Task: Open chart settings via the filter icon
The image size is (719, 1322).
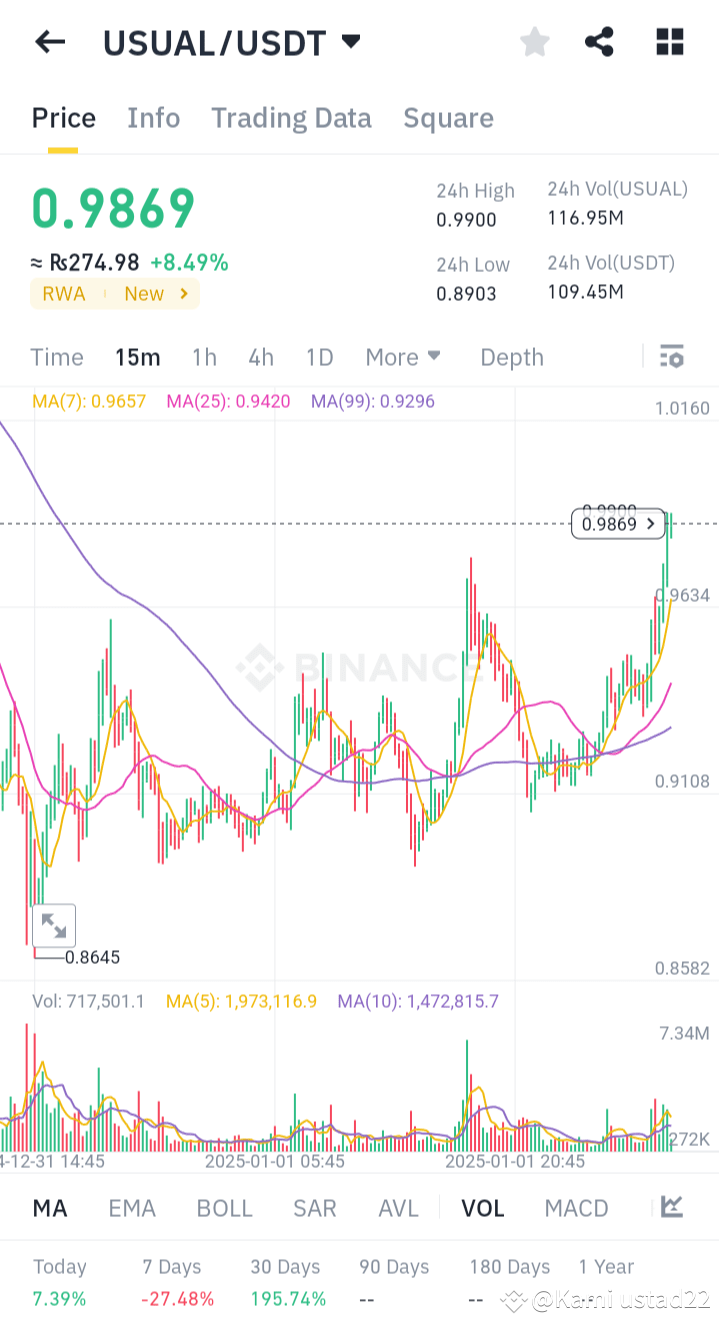Action: (671, 356)
